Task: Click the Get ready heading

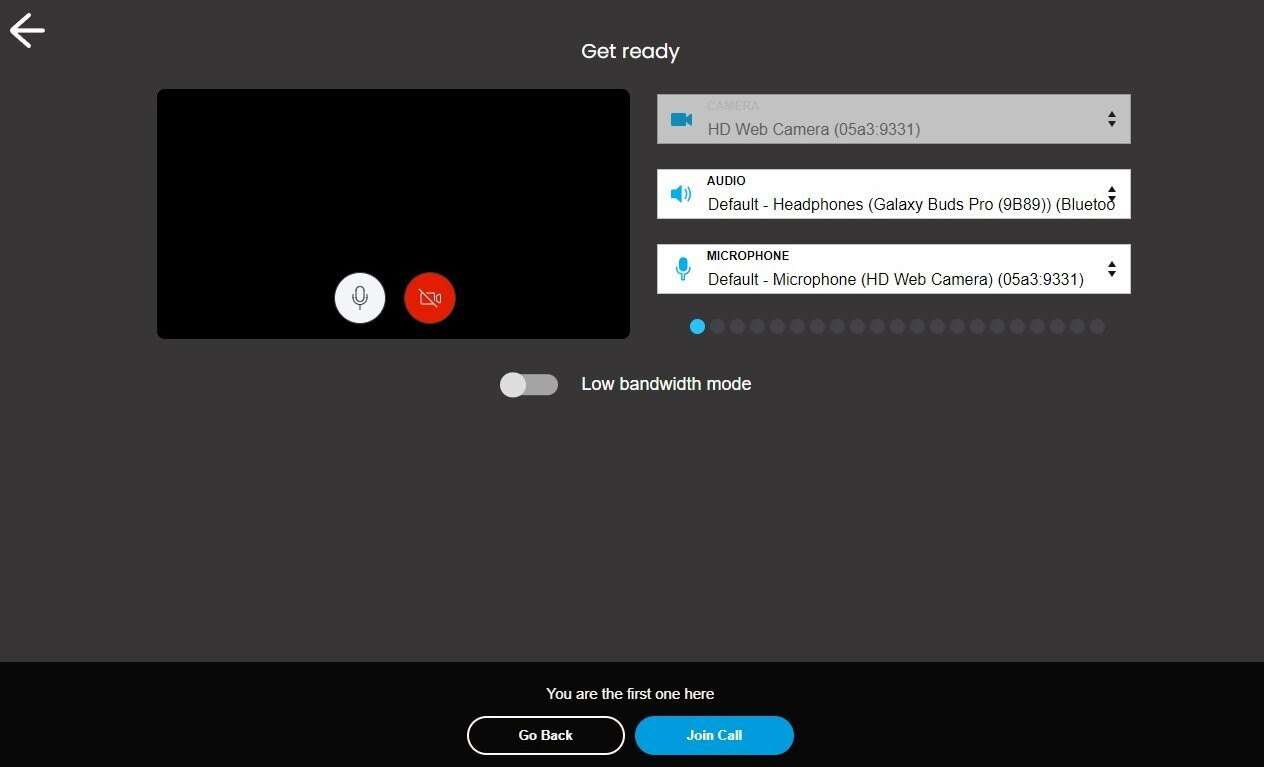Action: (630, 51)
